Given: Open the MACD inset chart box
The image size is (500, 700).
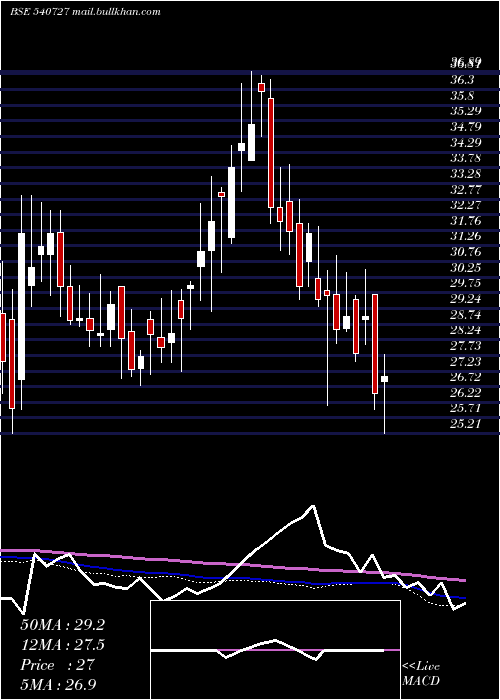Looking at the screenshot, I should pos(275,650).
